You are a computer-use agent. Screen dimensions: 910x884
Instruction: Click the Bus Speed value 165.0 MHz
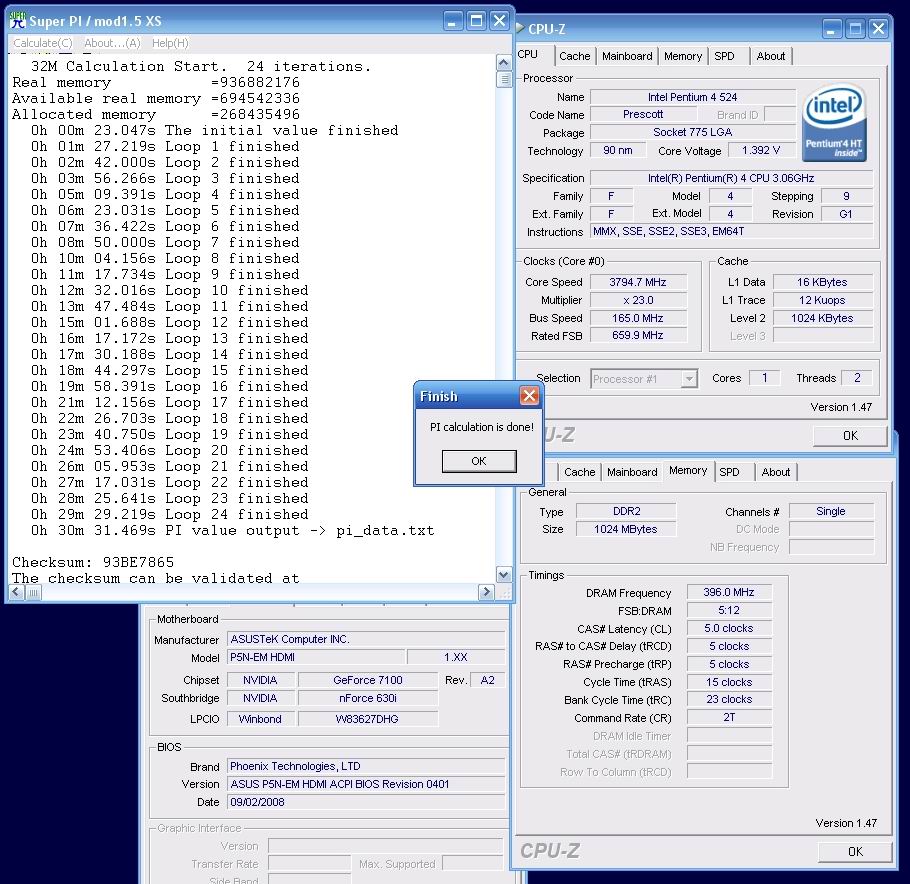click(x=638, y=318)
